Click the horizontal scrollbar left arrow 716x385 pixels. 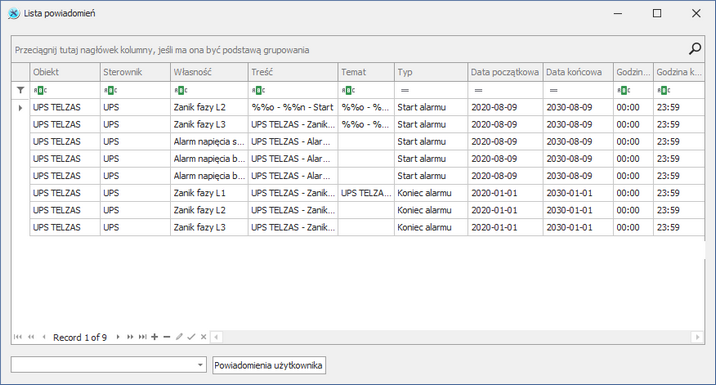[x=216, y=337]
